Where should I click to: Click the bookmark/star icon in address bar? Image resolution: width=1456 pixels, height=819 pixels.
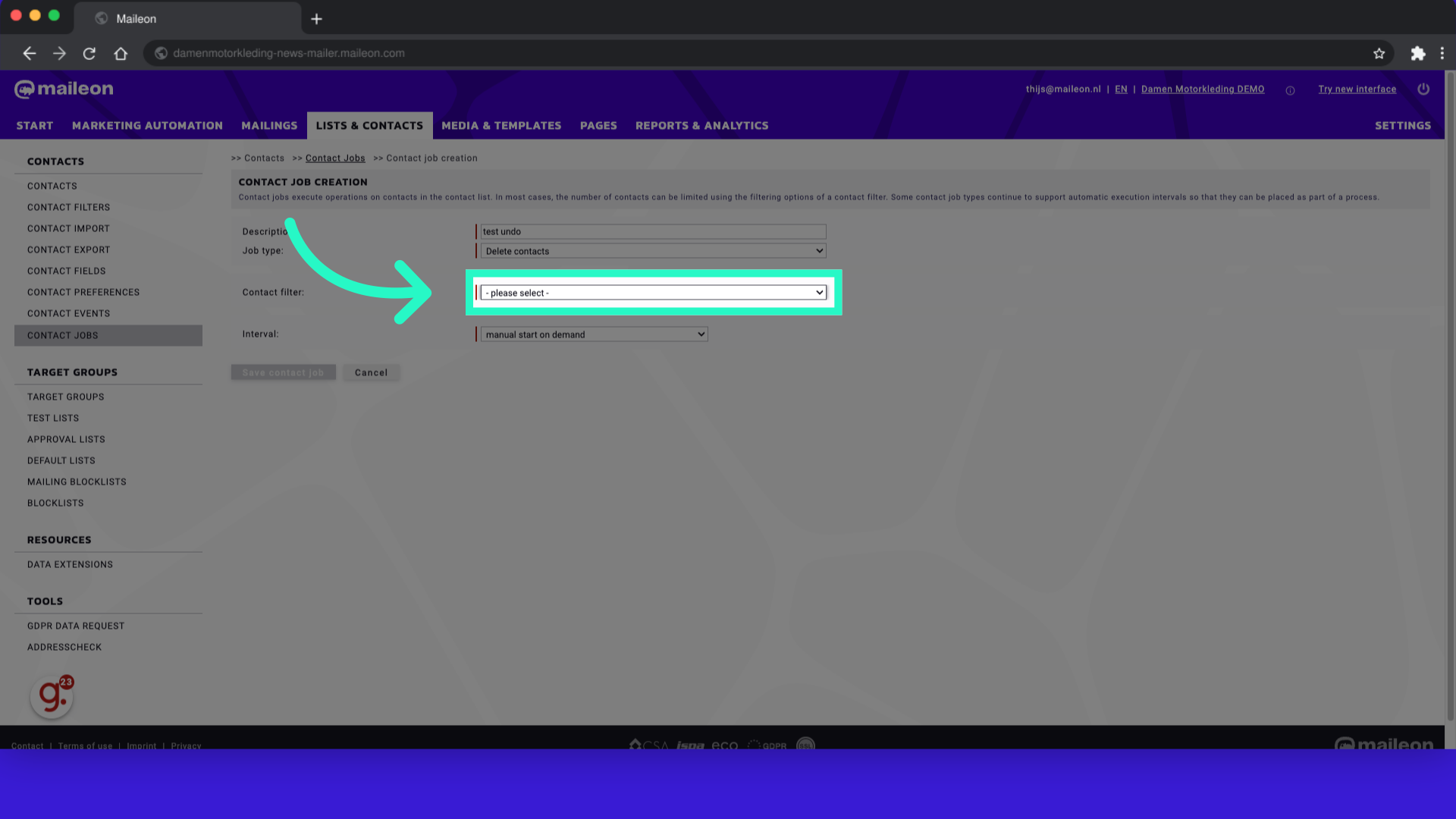tap(1378, 53)
